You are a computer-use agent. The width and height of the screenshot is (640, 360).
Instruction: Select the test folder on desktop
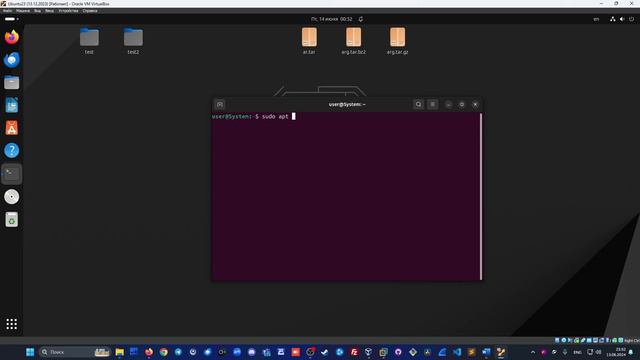(89, 41)
